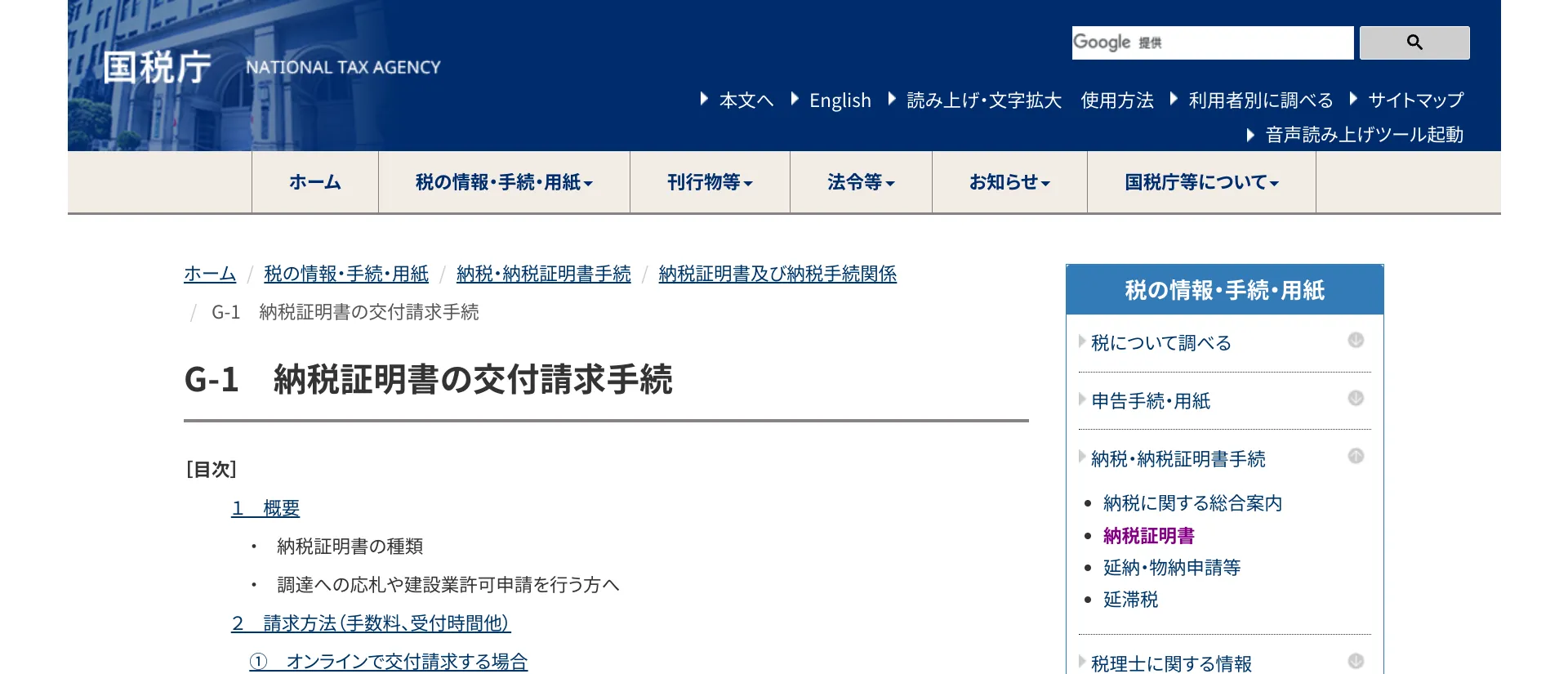Click the [目次] label
This screenshot has height=674, width=1568.
tap(211, 469)
